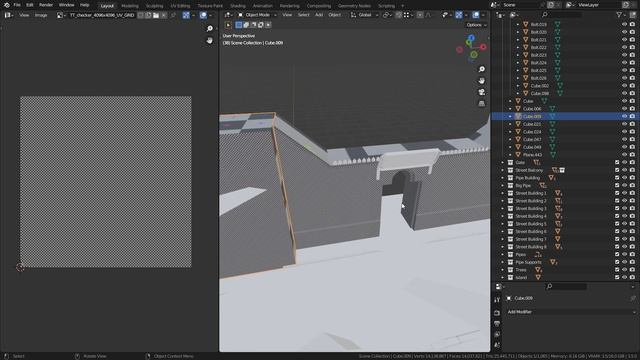
Task: Hide Bolt.022 with its eye icon
Action: [x=624, y=47]
